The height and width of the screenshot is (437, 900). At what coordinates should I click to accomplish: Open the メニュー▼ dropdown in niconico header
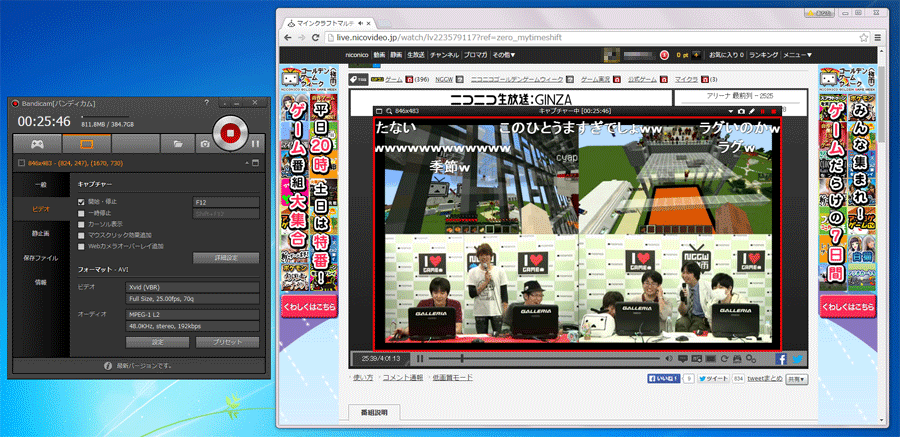[x=798, y=55]
